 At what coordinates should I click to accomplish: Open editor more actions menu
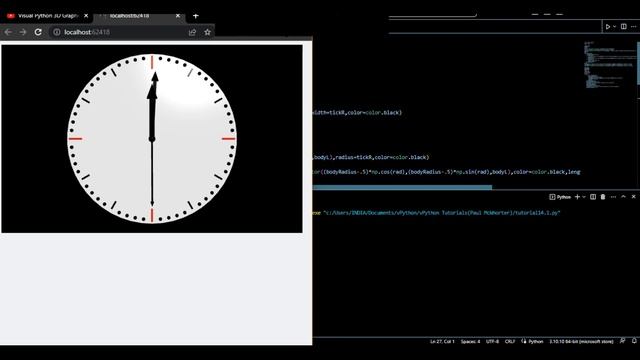633,27
